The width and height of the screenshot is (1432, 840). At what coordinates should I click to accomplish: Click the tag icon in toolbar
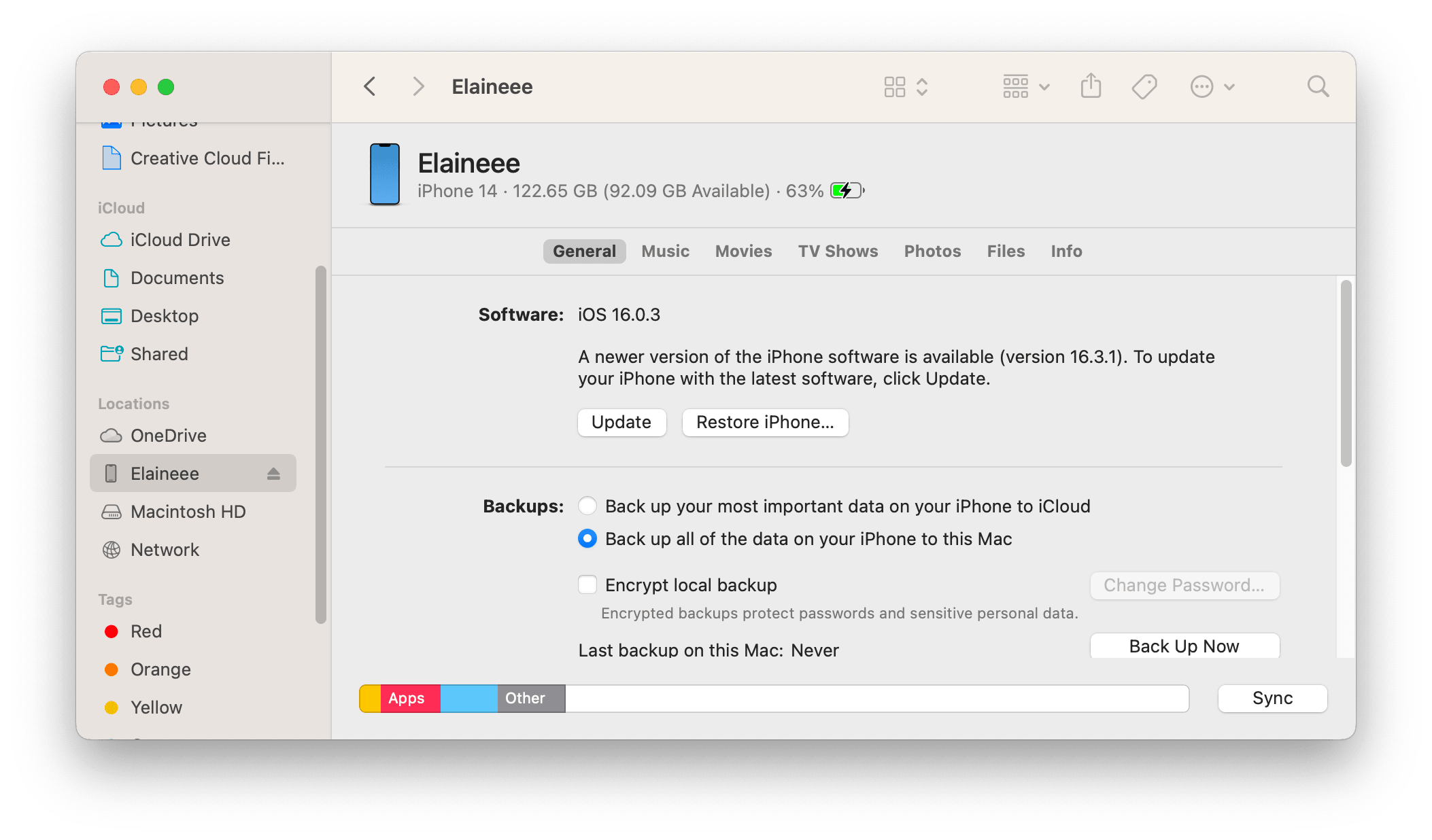pyautogui.click(x=1144, y=86)
